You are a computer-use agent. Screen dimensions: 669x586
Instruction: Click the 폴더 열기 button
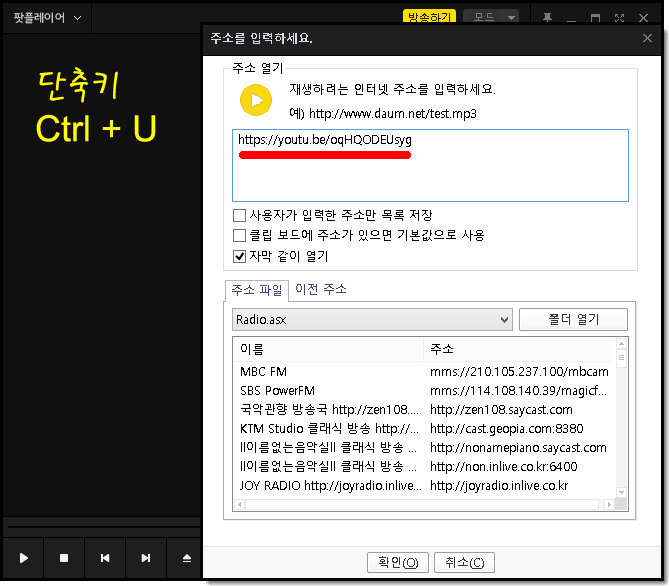[x=573, y=319]
